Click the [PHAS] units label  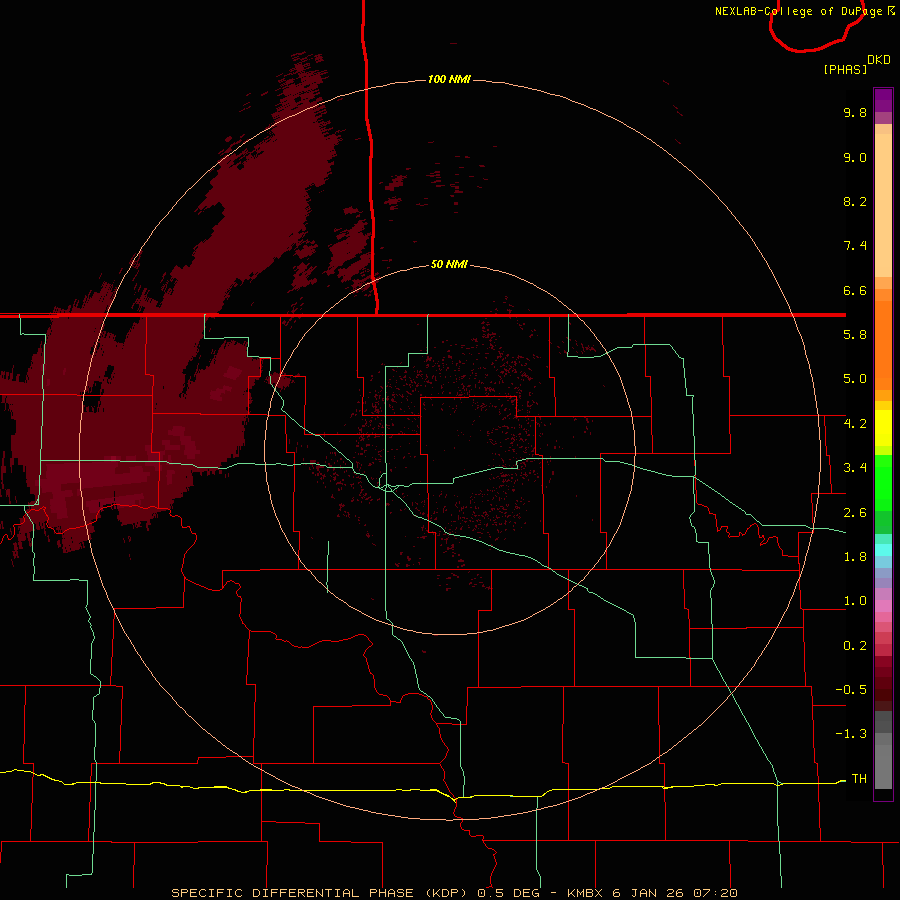[x=845, y=69]
